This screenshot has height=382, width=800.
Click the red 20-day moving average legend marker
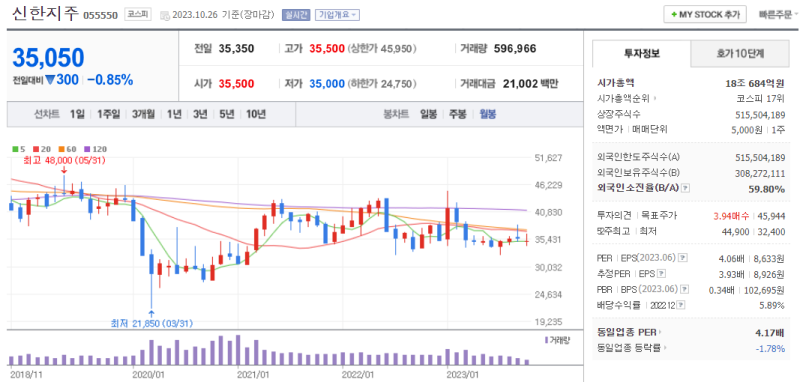point(36,149)
